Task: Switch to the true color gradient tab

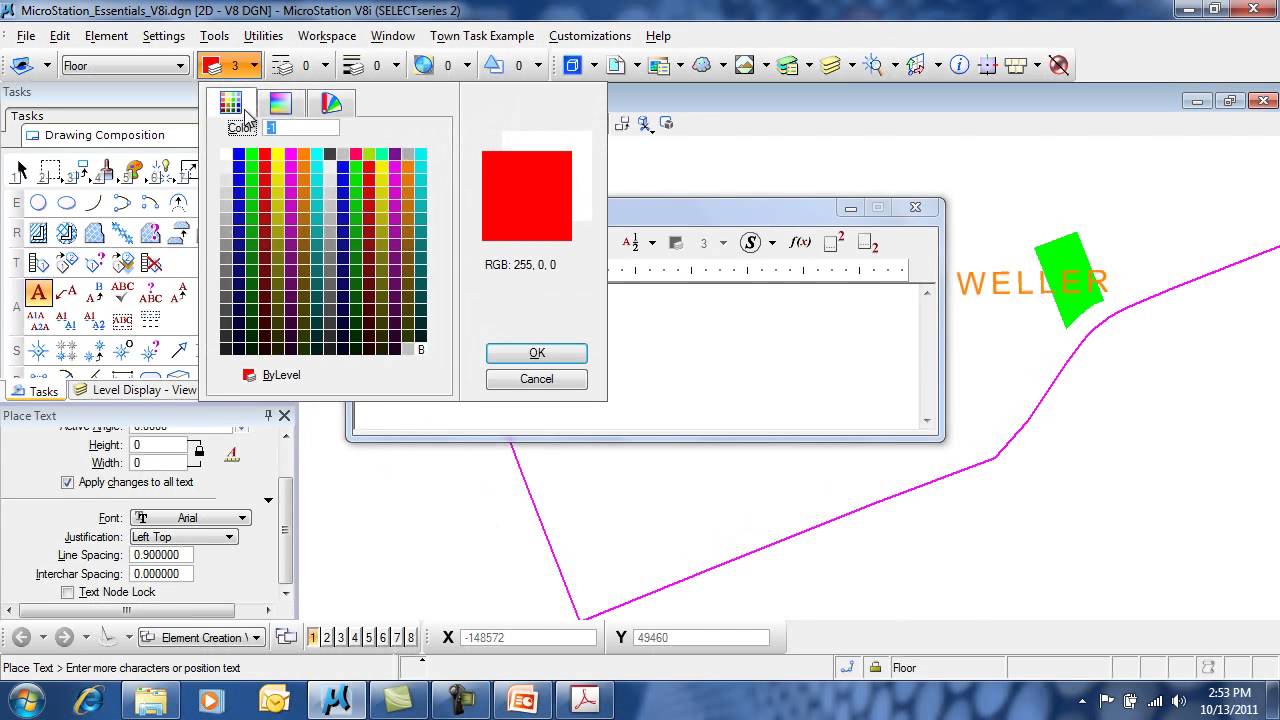Action: point(281,103)
